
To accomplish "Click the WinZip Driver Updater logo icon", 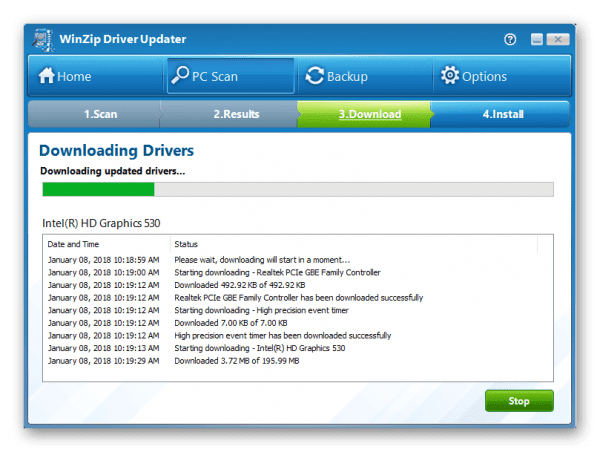I will (x=43, y=39).
